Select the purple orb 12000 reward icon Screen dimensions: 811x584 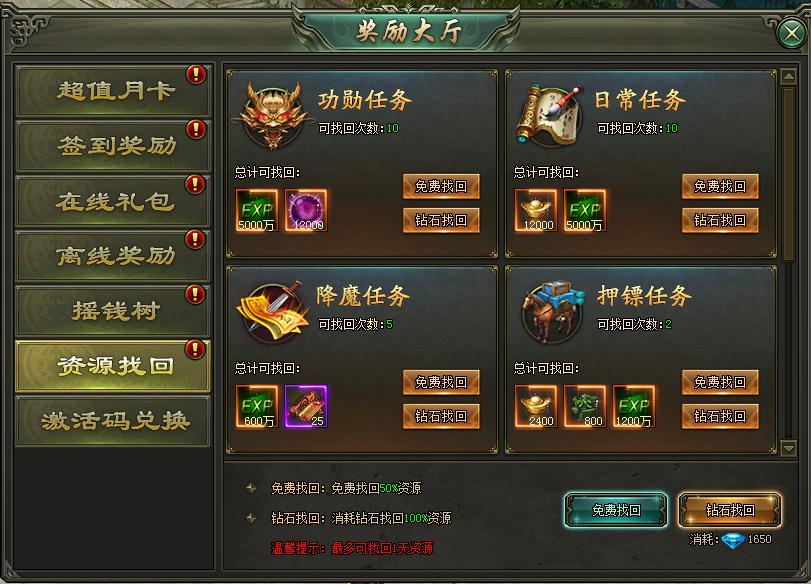(306, 210)
